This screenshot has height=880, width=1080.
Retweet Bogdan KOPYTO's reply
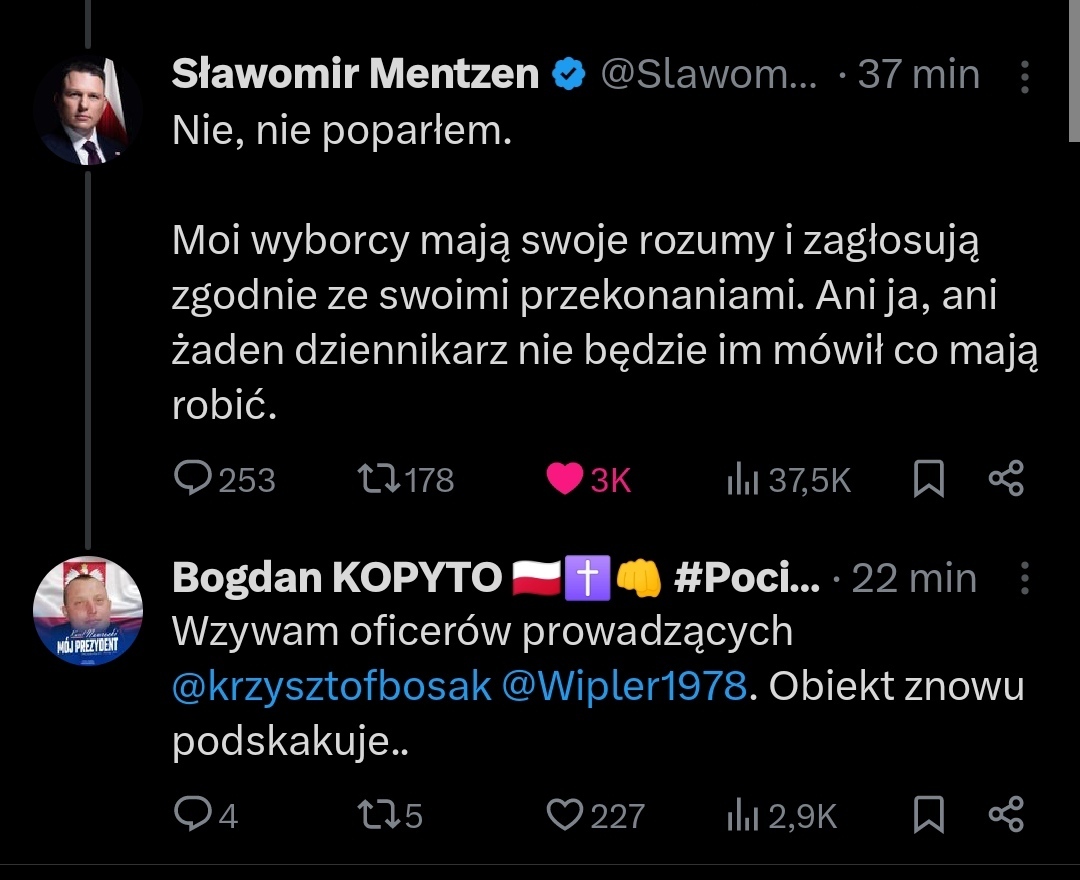(377, 816)
